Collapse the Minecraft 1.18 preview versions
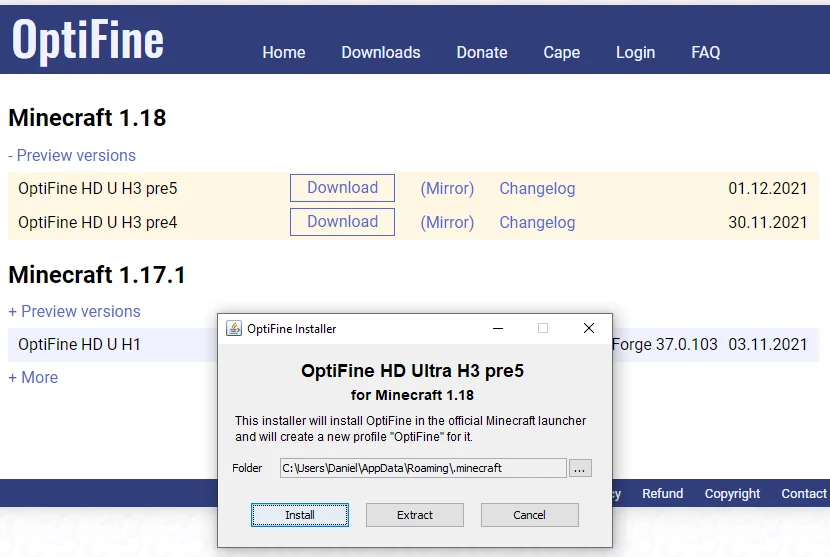 [72, 155]
